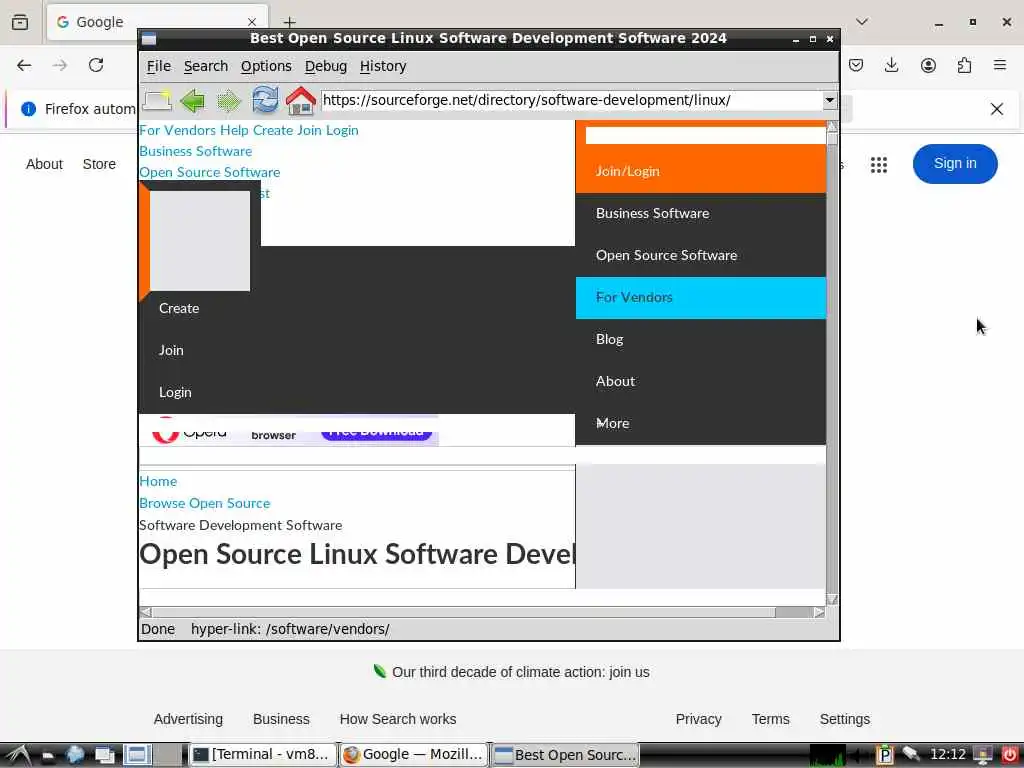Open a new Firefox tab with plus
The image size is (1024, 768).
point(289,22)
